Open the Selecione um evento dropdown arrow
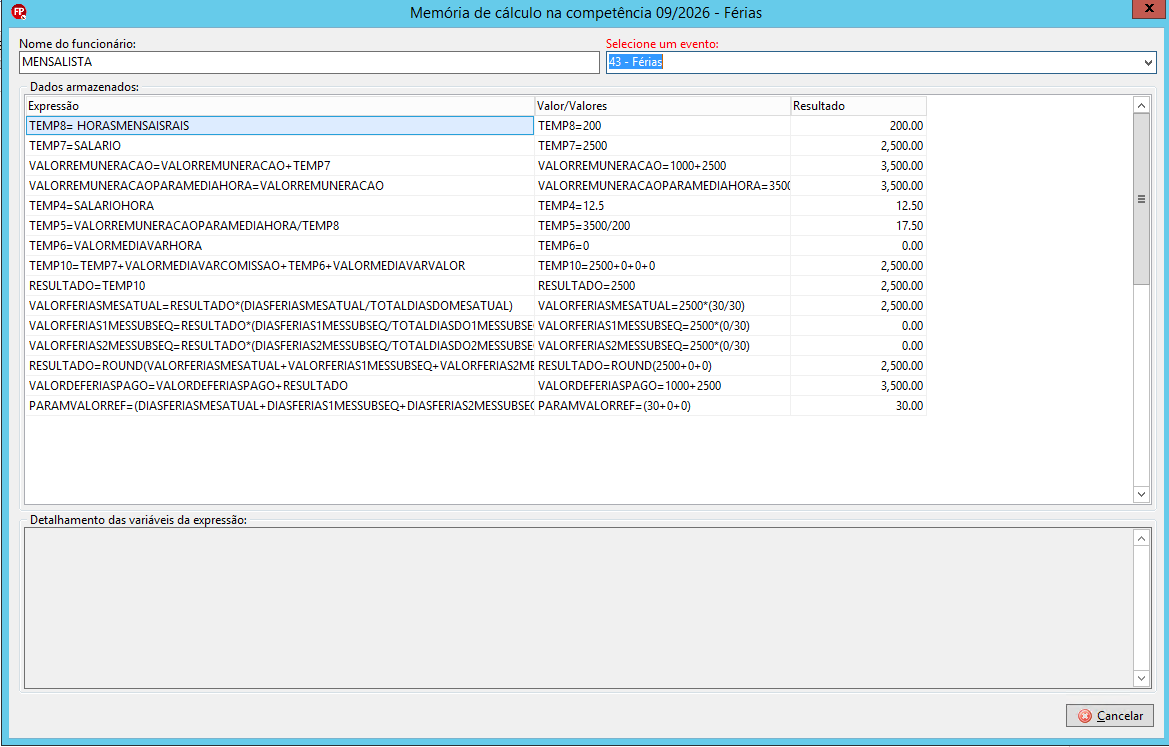Image resolution: width=1169 pixels, height=747 pixels. click(x=1148, y=63)
